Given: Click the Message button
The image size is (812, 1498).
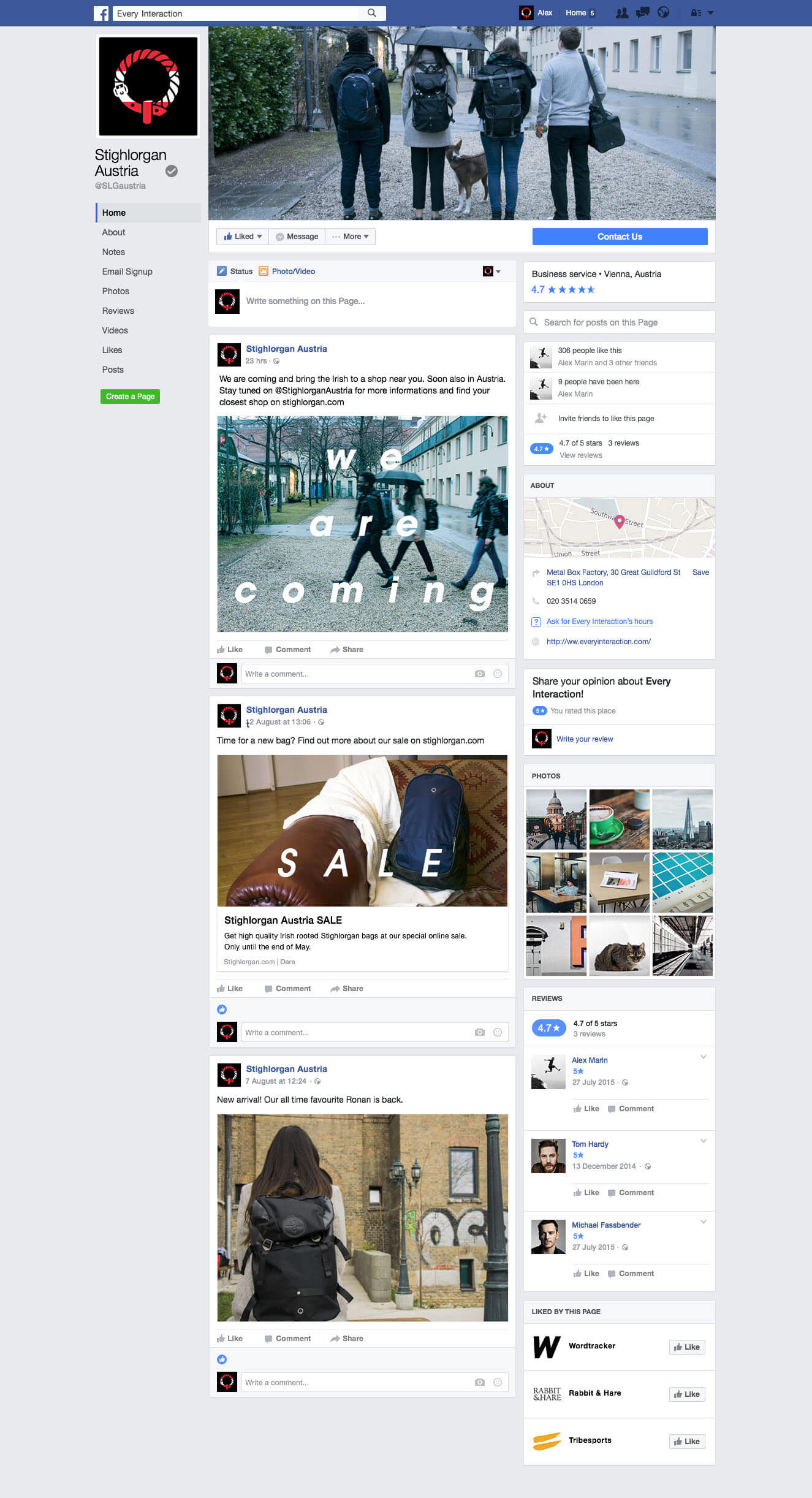Looking at the screenshot, I should tap(297, 237).
